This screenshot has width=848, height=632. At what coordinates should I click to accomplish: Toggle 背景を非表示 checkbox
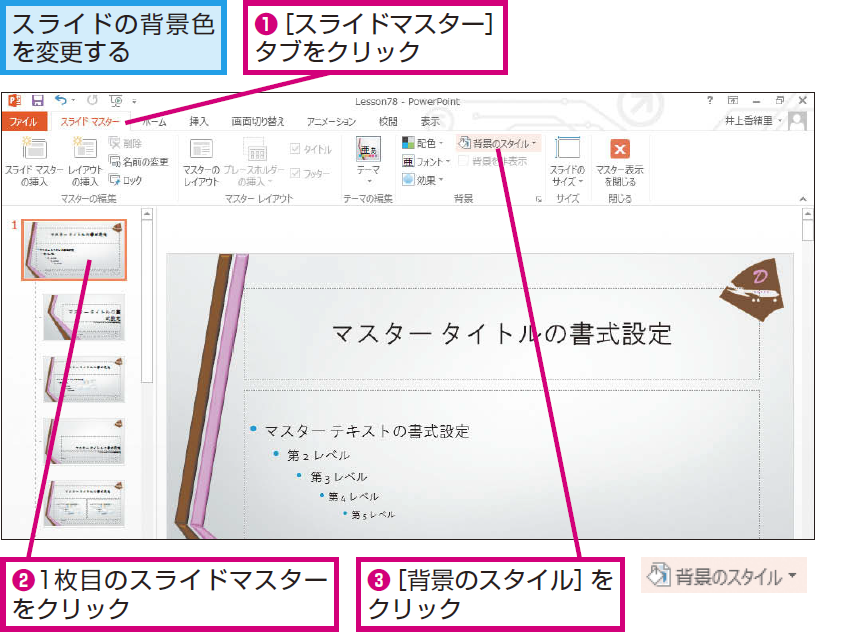493,161
